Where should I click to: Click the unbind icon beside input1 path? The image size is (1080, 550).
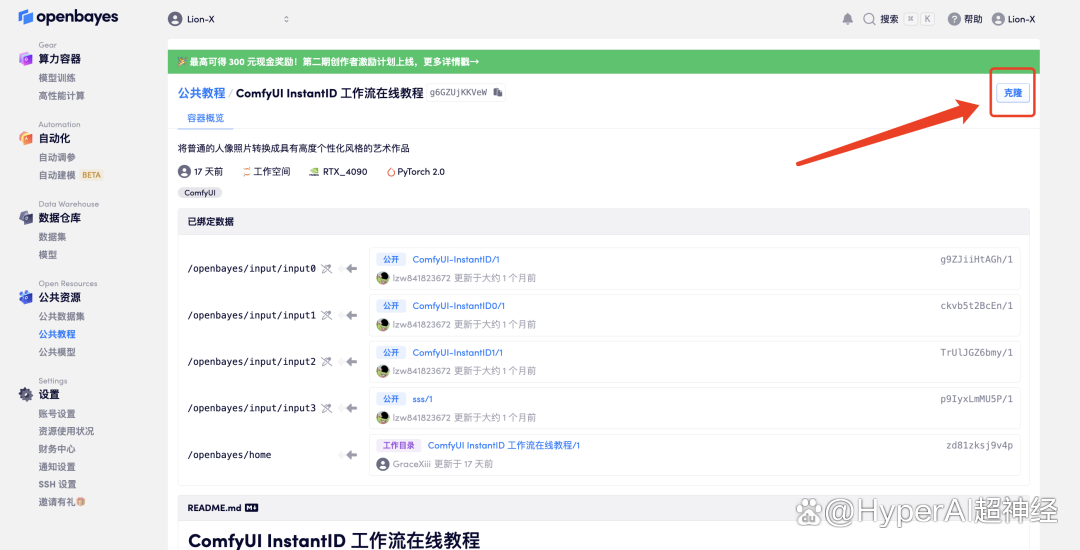326,315
